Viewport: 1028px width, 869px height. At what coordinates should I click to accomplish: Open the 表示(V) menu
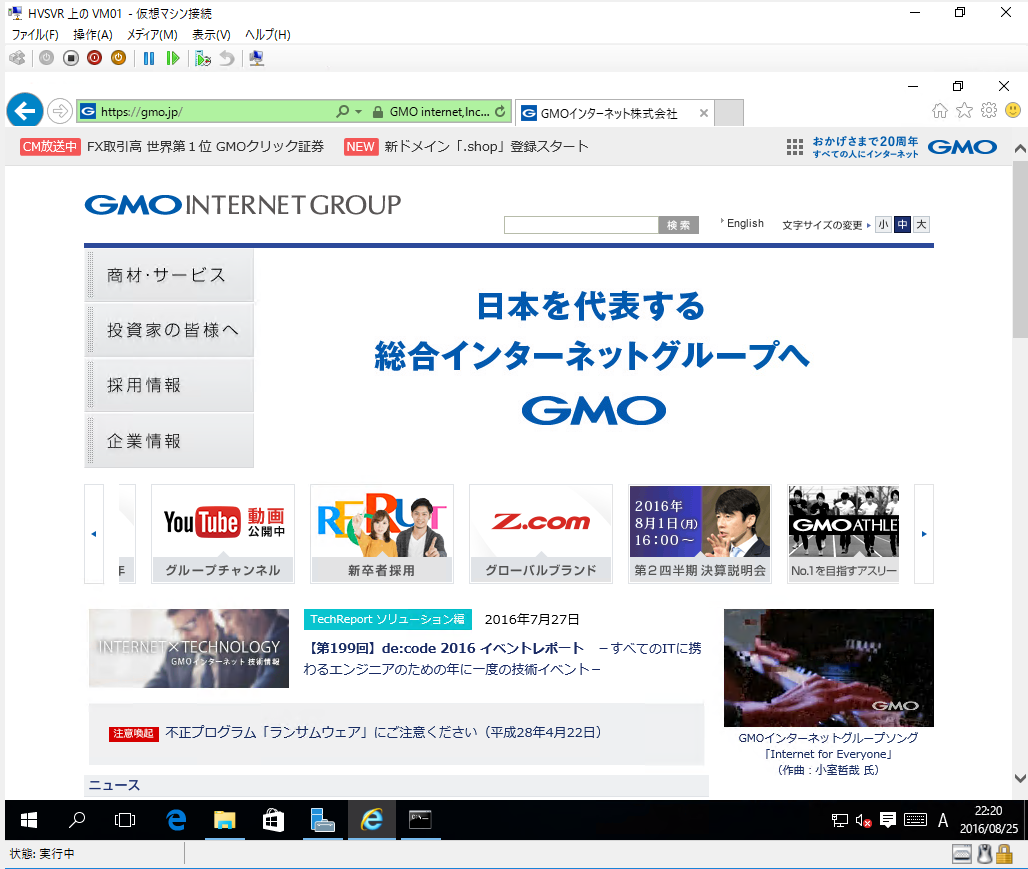point(211,35)
